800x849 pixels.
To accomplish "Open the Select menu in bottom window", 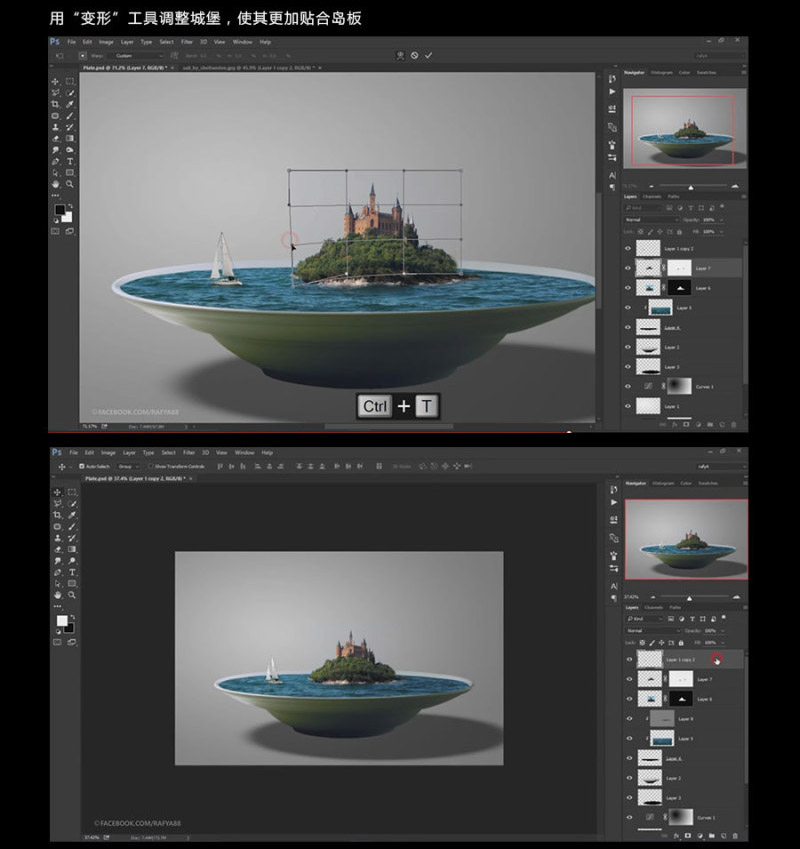I will [168, 453].
